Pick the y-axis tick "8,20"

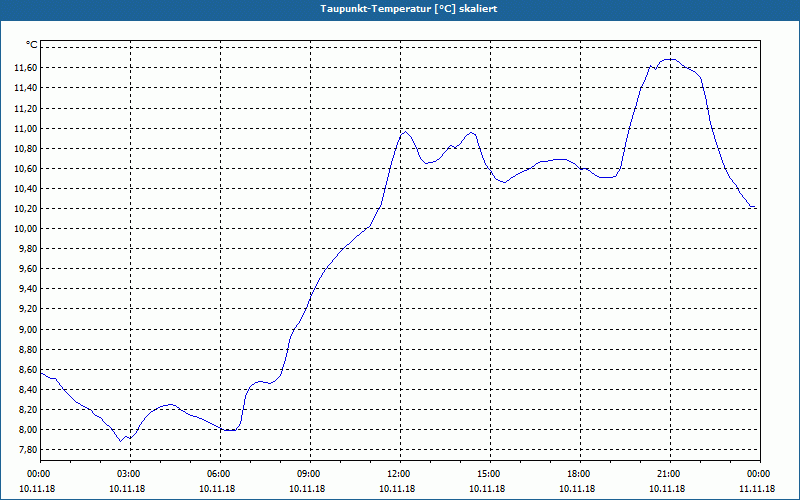point(28,410)
